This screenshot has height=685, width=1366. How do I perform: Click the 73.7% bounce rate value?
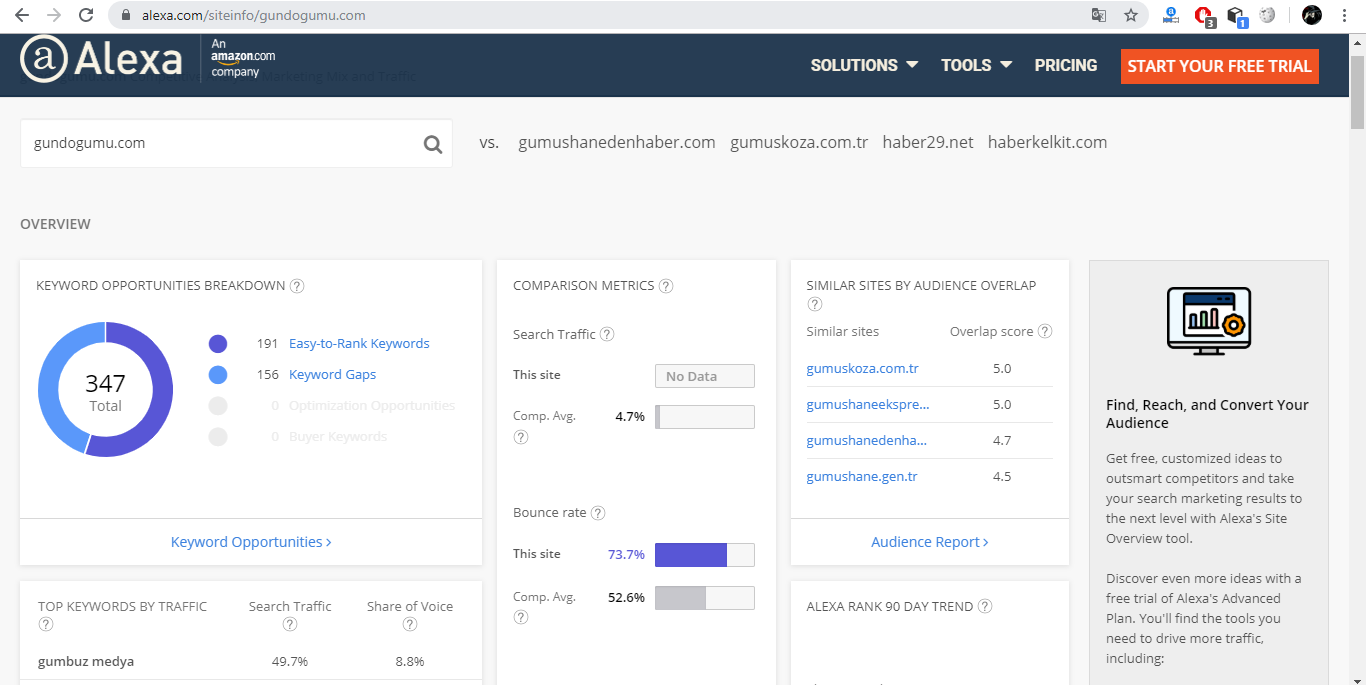(x=626, y=554)
